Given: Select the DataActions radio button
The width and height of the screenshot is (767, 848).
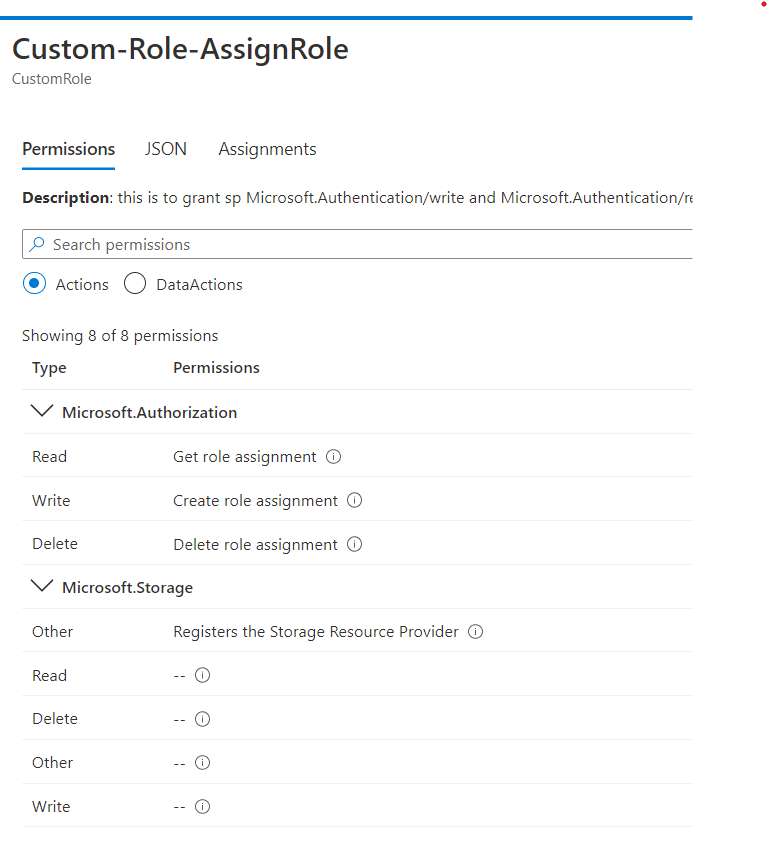Looking at the screenshot, I should [135, 283].
